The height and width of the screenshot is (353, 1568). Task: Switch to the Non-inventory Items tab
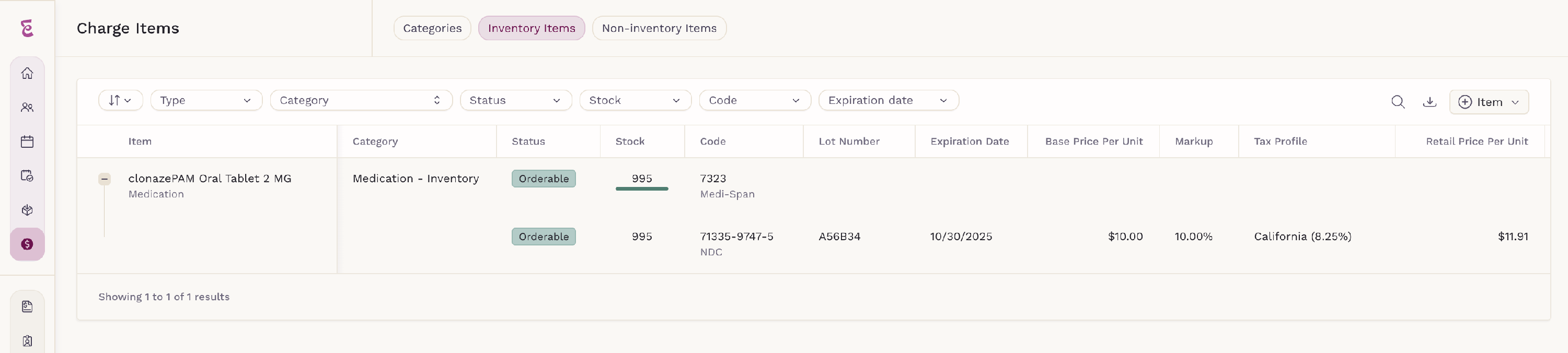point(659,28)
